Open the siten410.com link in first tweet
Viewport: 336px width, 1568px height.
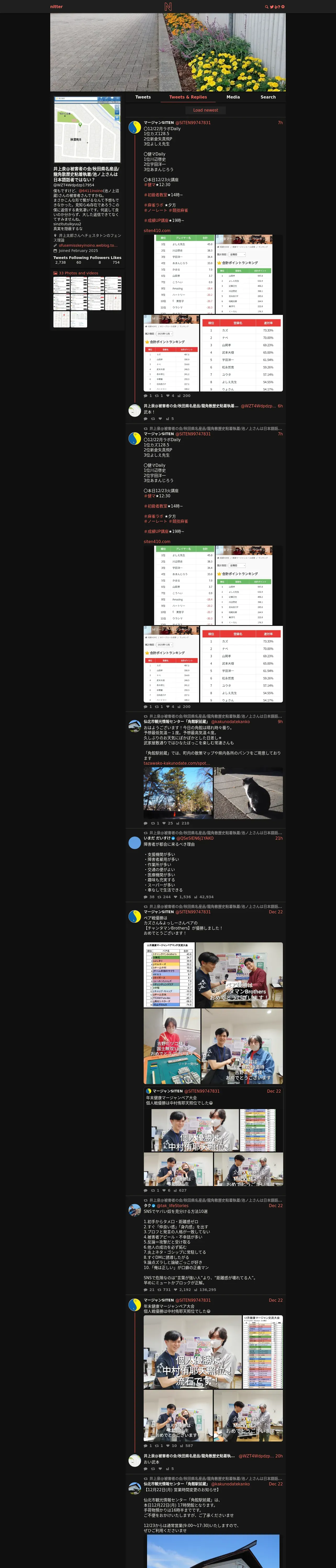coord(157,231)
